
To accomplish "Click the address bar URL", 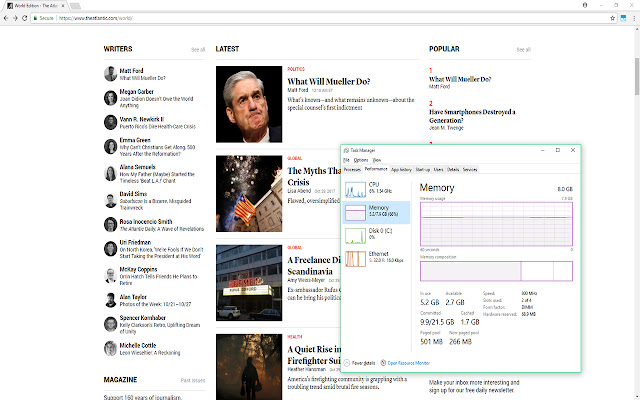I will tap(96, 18).
